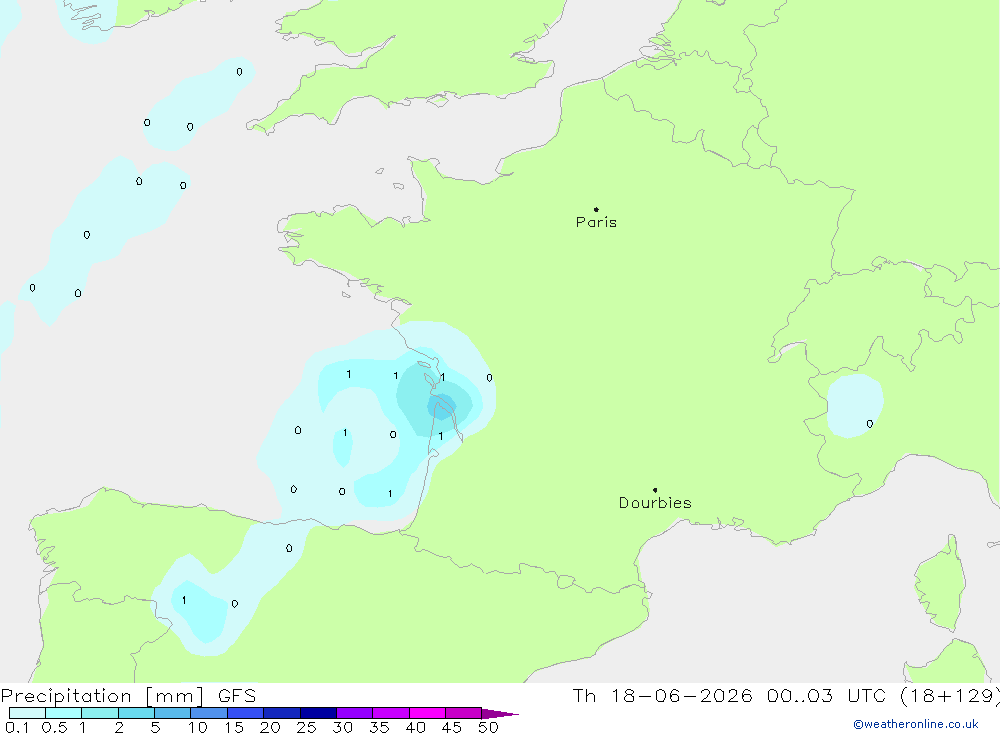Open the weatheronline.co.uk copyright link
Viewport: 1000px width, 733px height.
[915, 724]
